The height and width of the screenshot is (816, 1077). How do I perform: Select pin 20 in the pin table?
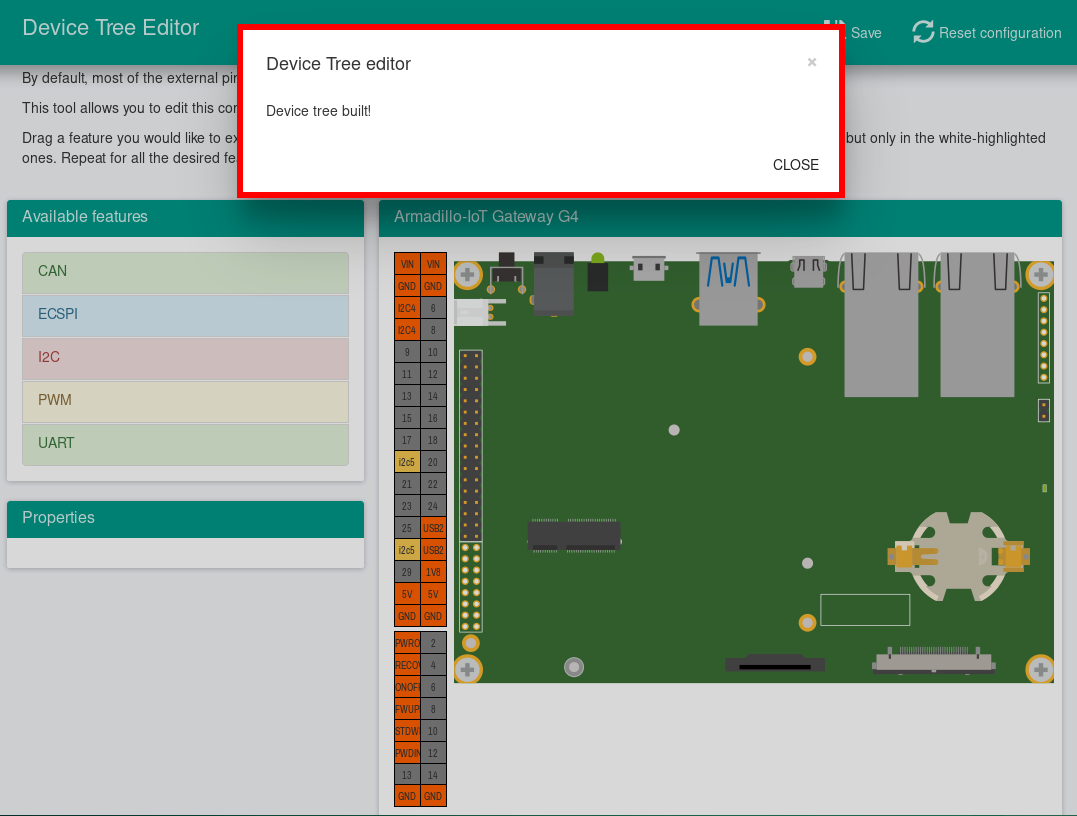[x=433, y=462]
